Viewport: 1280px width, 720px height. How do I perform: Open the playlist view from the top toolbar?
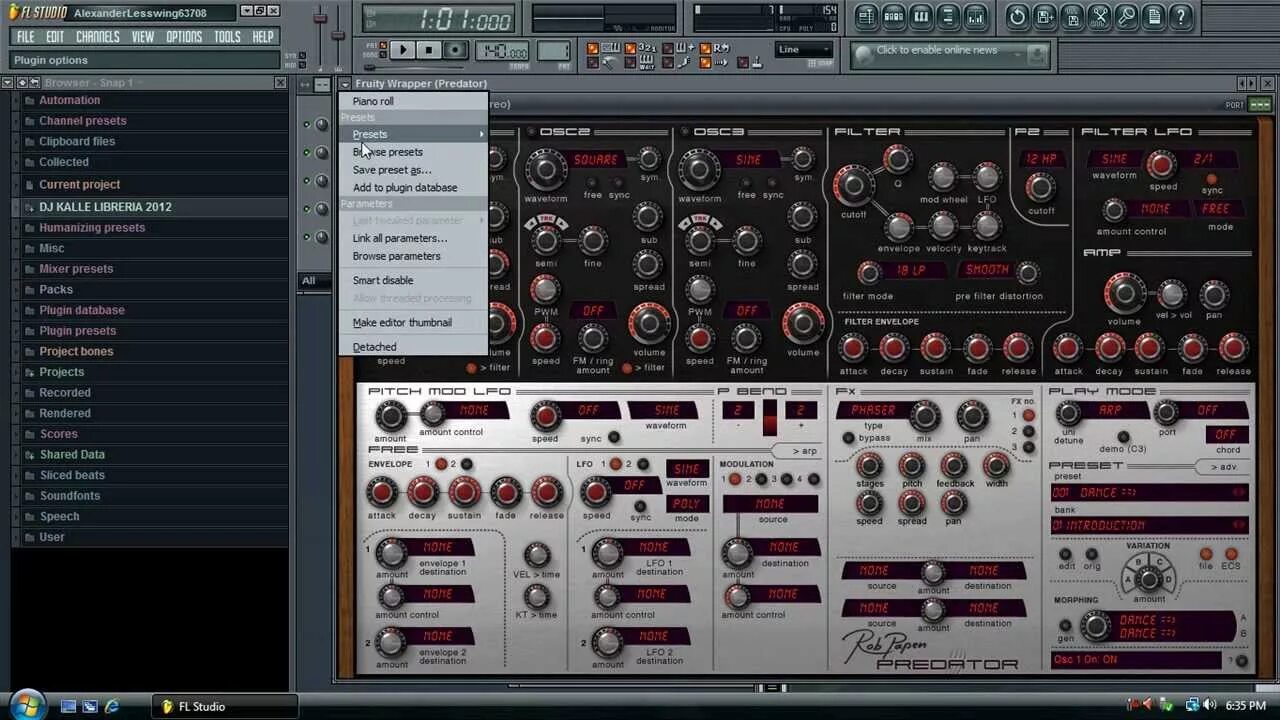coord(866,16)
